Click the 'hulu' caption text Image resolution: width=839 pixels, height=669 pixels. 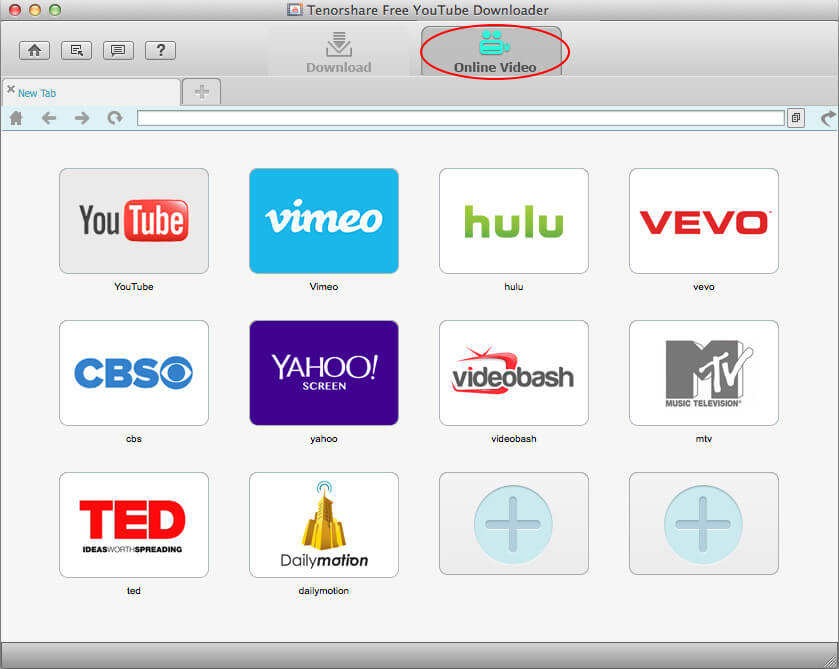point(514,287)
